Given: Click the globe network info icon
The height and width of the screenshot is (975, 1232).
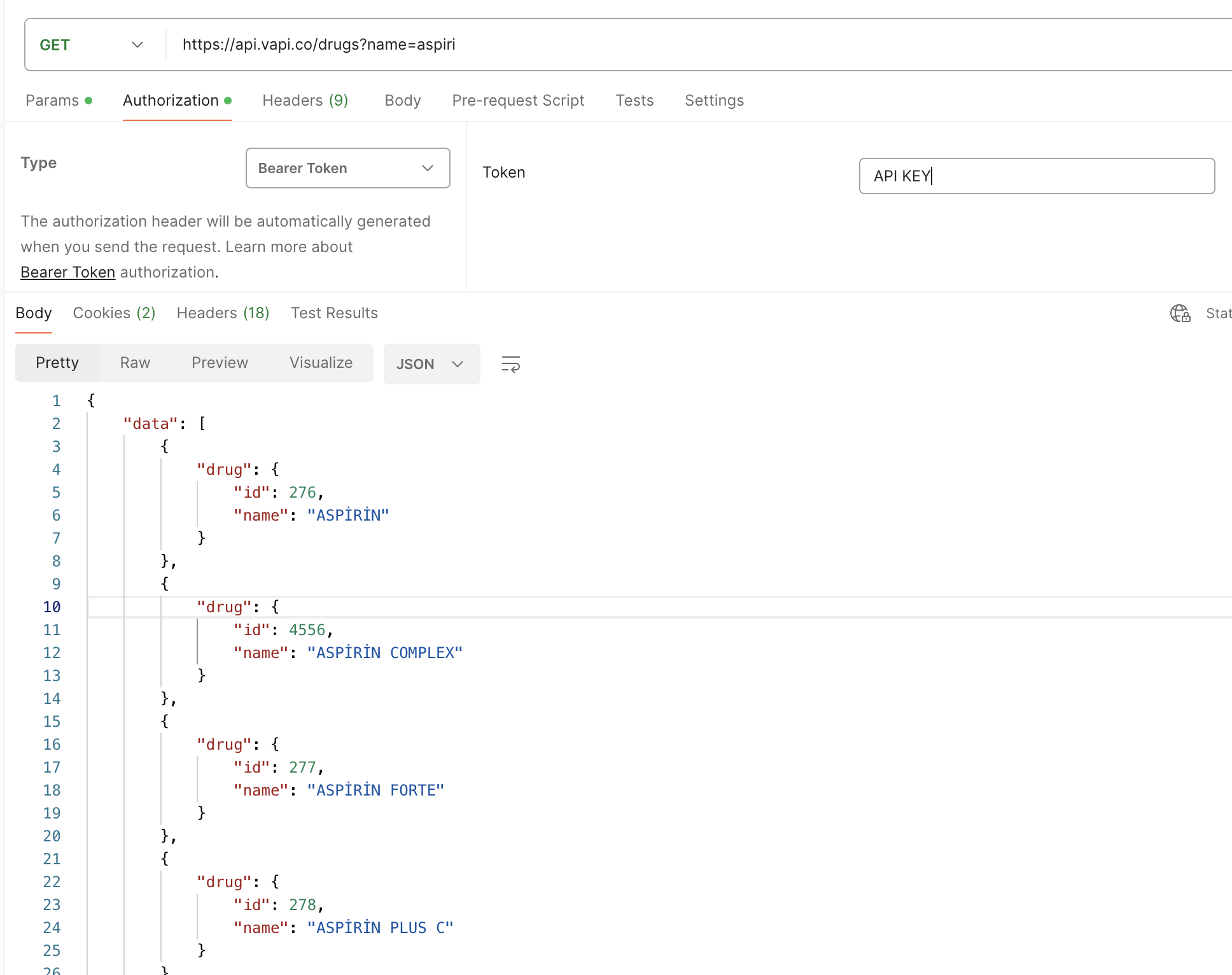Looking at the screenshot, I should click(x=1180, y=313).
